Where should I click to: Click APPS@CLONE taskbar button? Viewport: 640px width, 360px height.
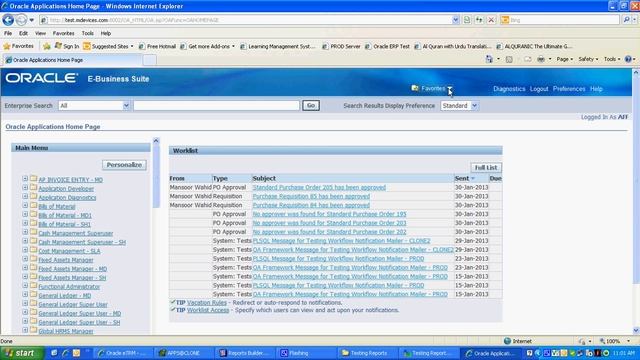[x=184, y=353]
